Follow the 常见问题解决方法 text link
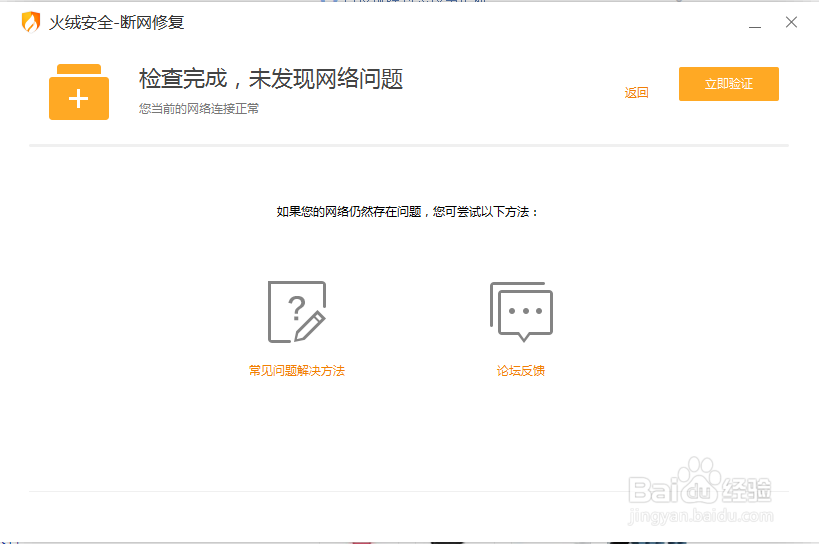The height and width of the screenshot is (544, 819). click(297, 371)
